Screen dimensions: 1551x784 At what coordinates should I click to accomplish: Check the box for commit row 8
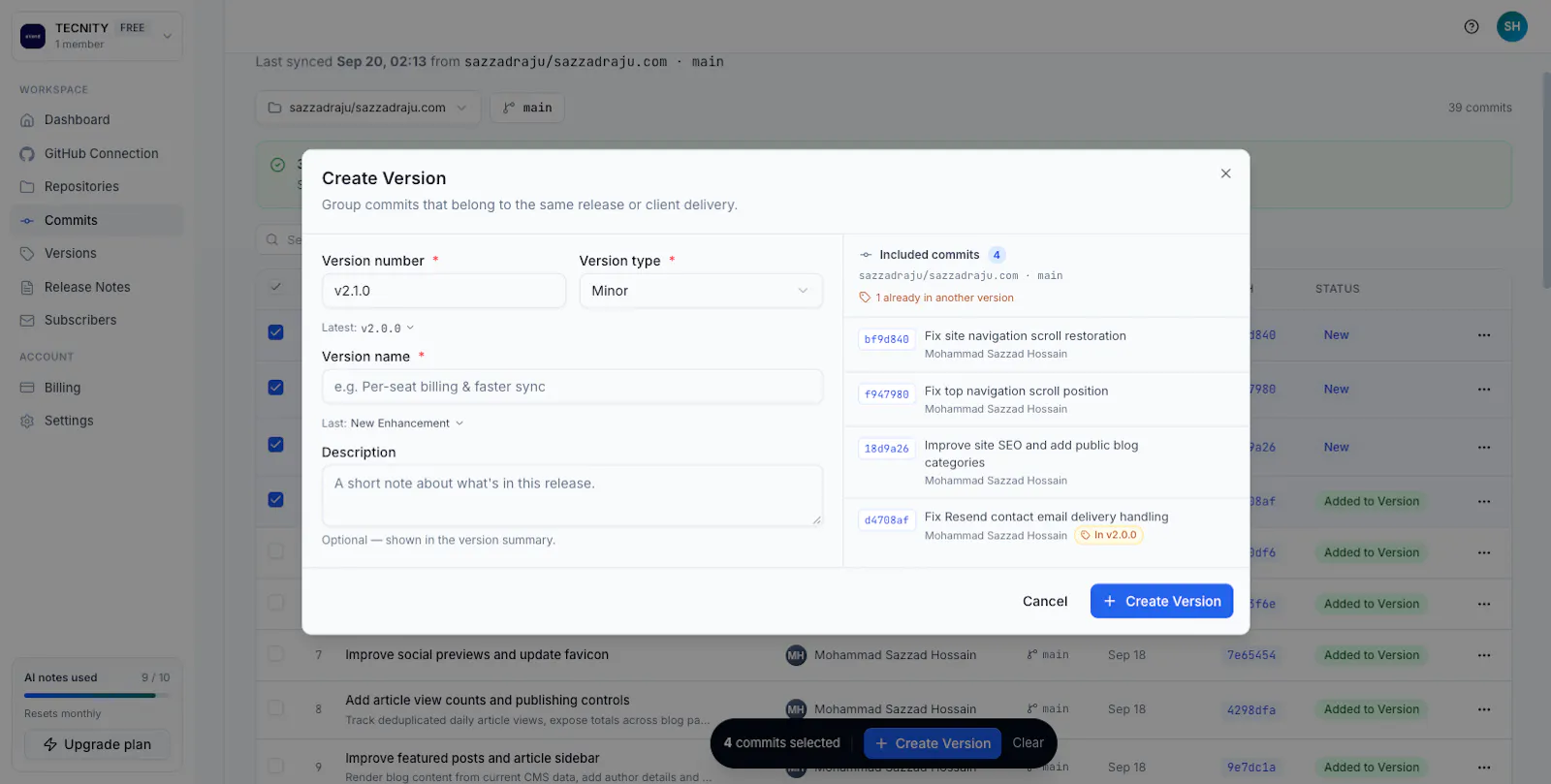pos(276,708)
